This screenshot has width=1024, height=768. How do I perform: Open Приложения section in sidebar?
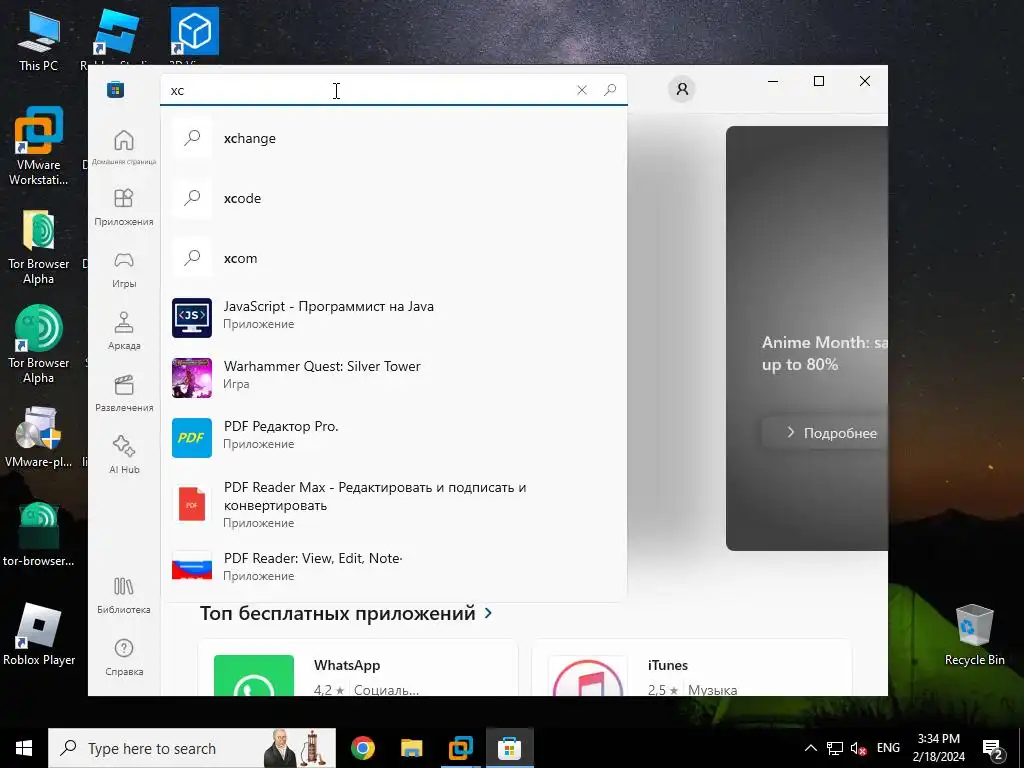tap(124, 207)
